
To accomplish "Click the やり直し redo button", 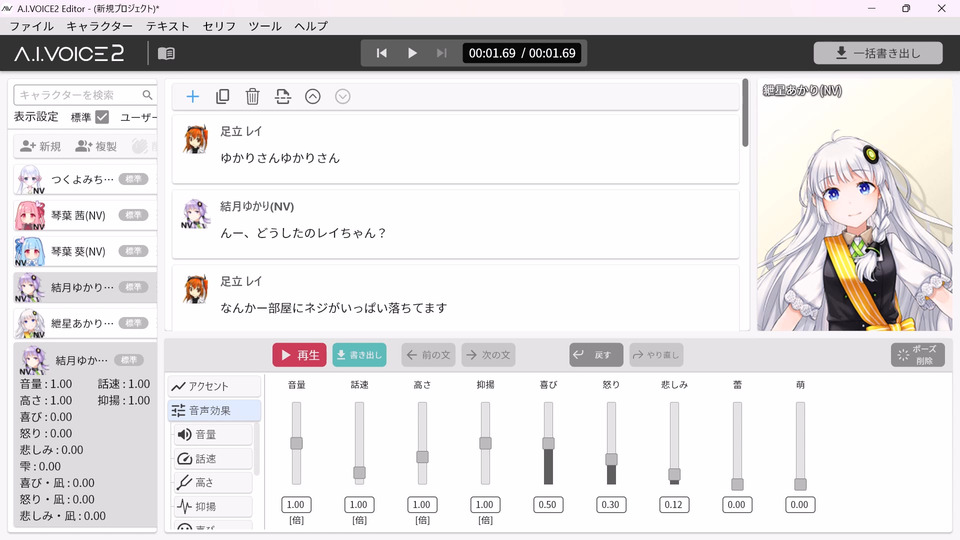I will point(656,355).
